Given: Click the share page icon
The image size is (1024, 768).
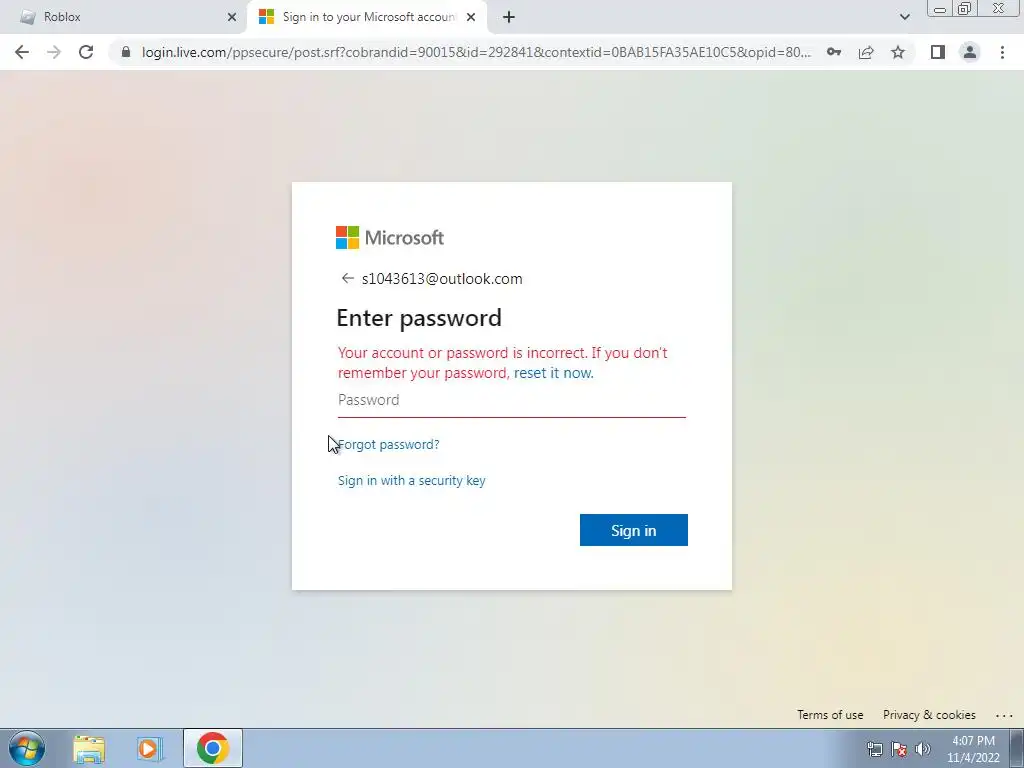Looking at the screenshot, I should (x=866, y=52).
